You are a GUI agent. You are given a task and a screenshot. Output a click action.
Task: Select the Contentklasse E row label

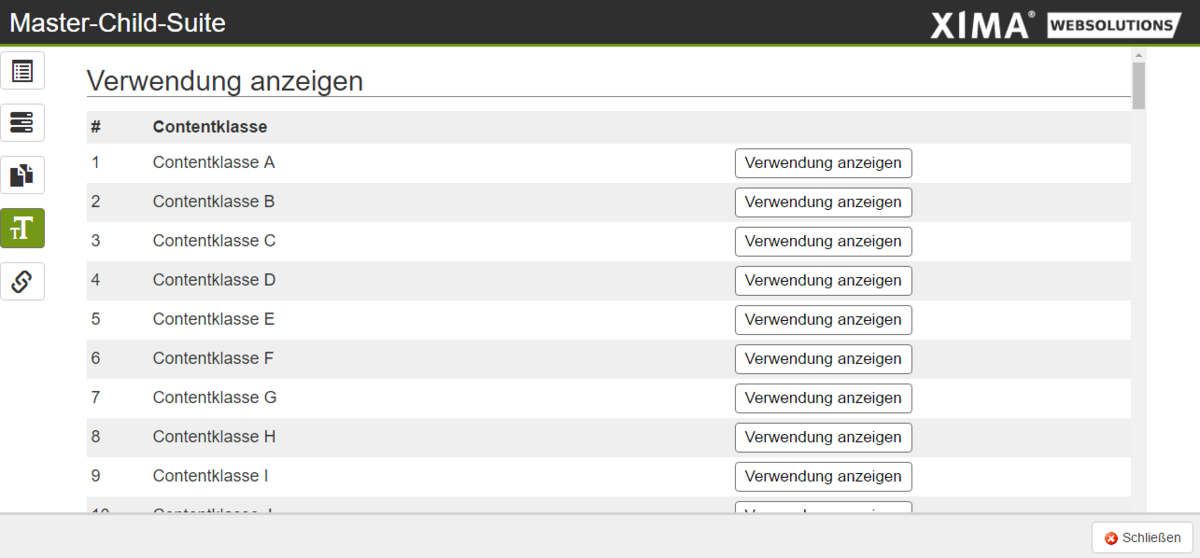213,319
